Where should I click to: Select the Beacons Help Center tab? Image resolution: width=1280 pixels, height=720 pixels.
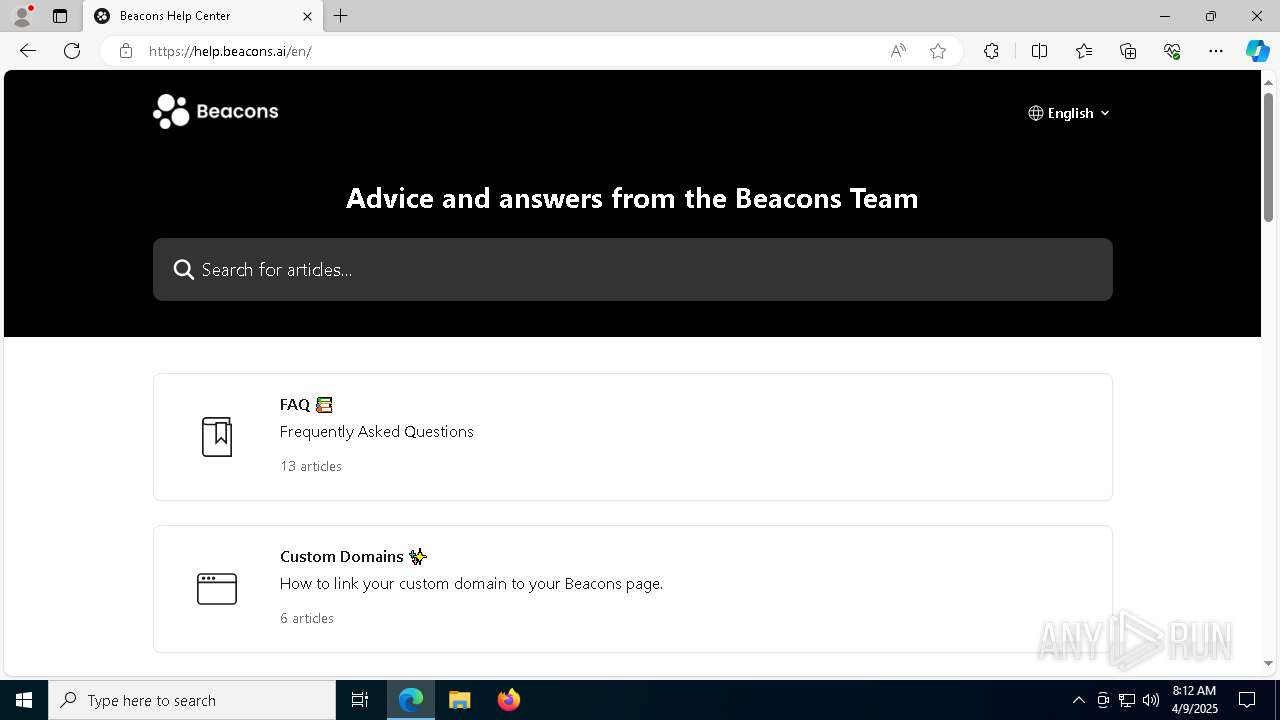click(190, 16)
